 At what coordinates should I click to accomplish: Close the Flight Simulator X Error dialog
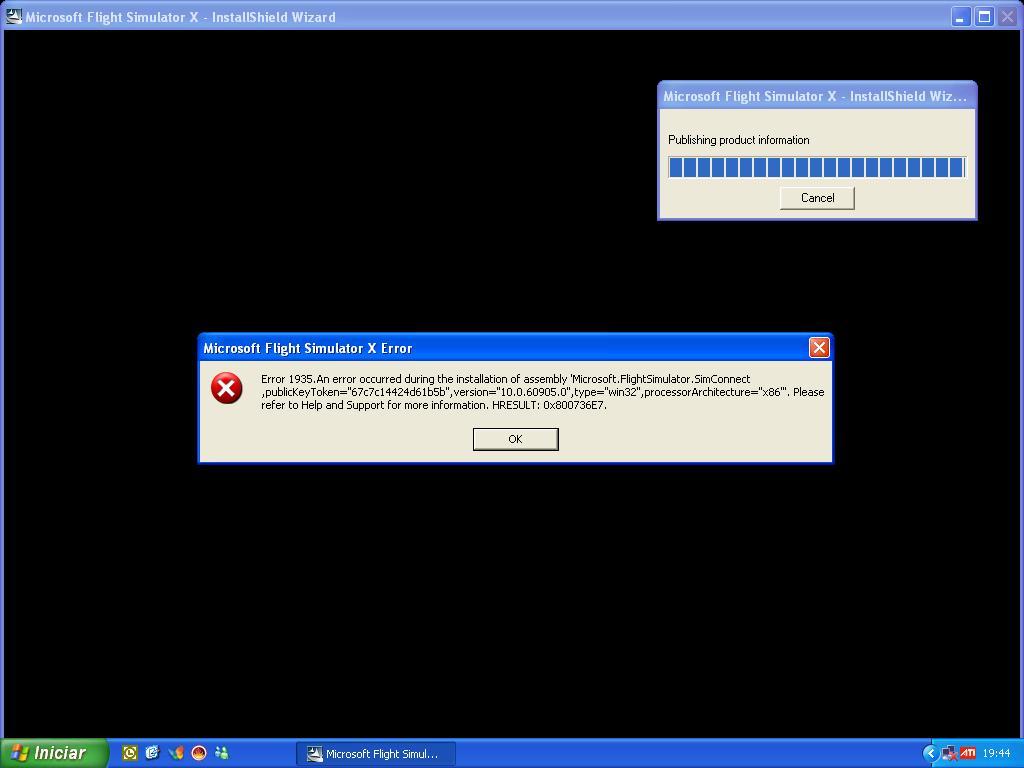819,347
